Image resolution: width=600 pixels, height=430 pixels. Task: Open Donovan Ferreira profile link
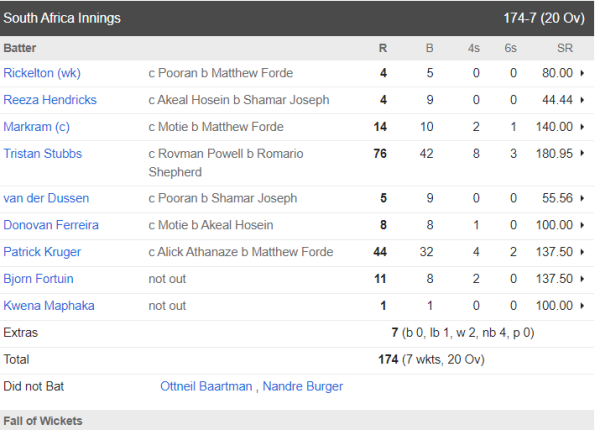(48, 225)
